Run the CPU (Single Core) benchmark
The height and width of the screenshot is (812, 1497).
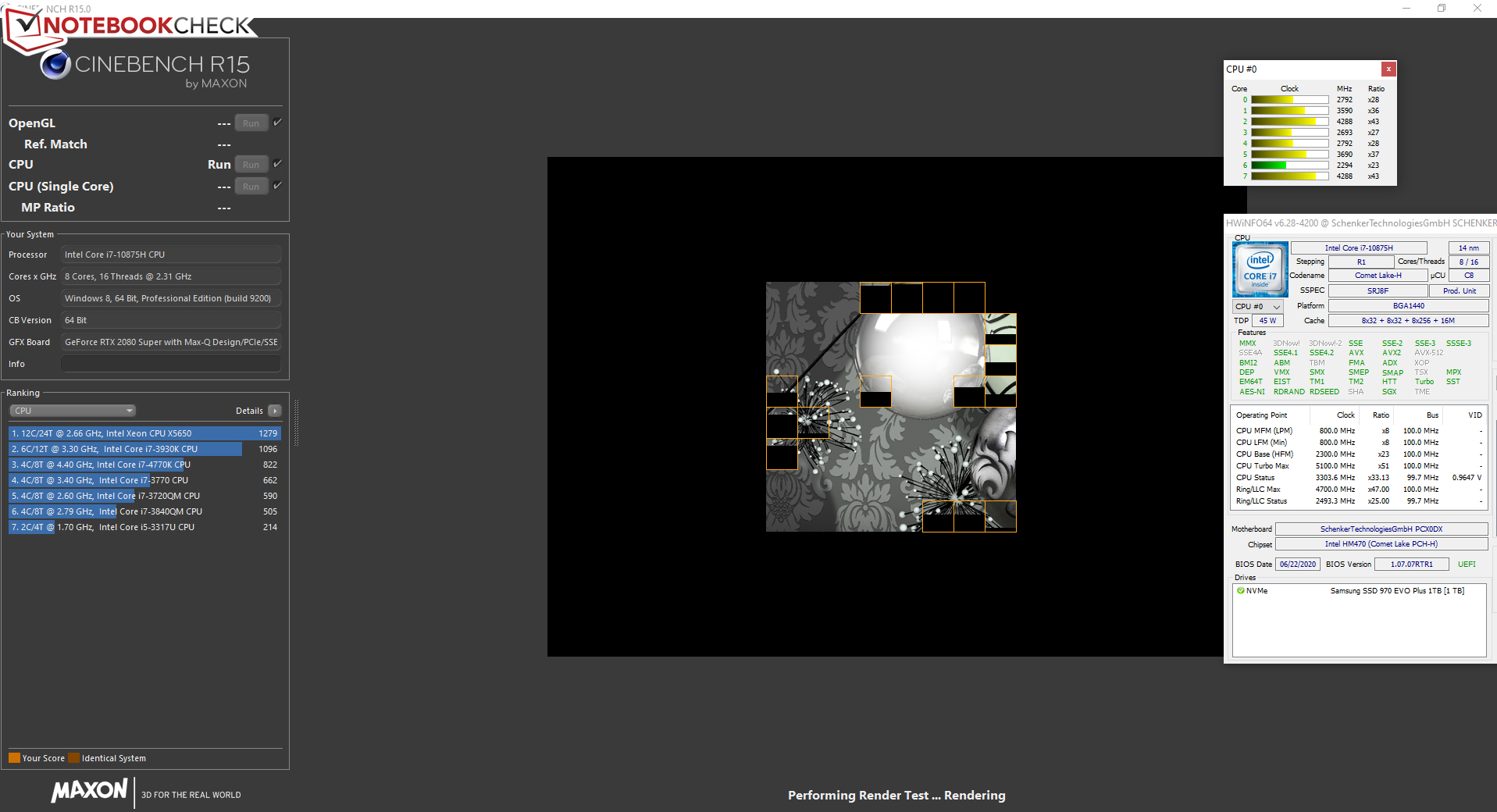pos(251,187)
